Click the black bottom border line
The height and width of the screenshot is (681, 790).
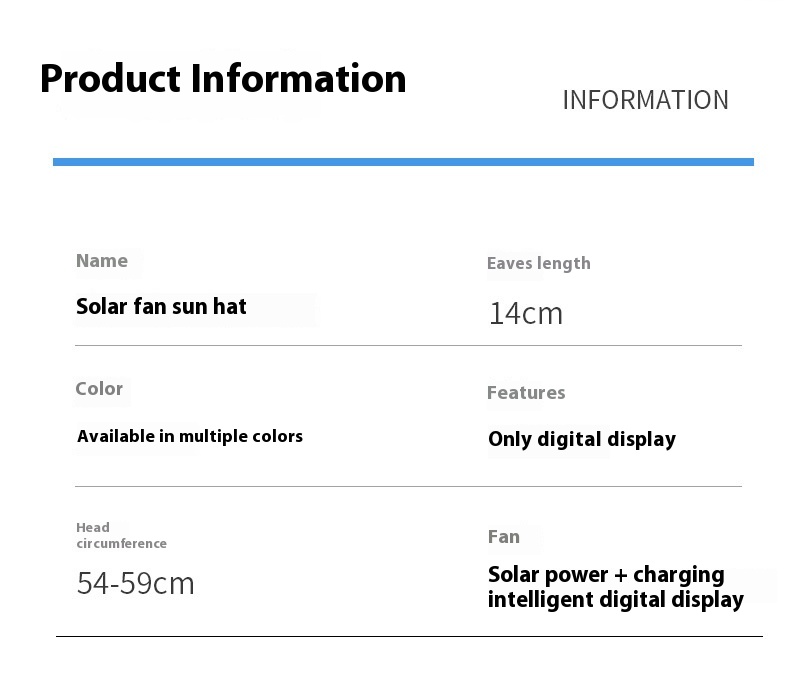click(409, 636)
